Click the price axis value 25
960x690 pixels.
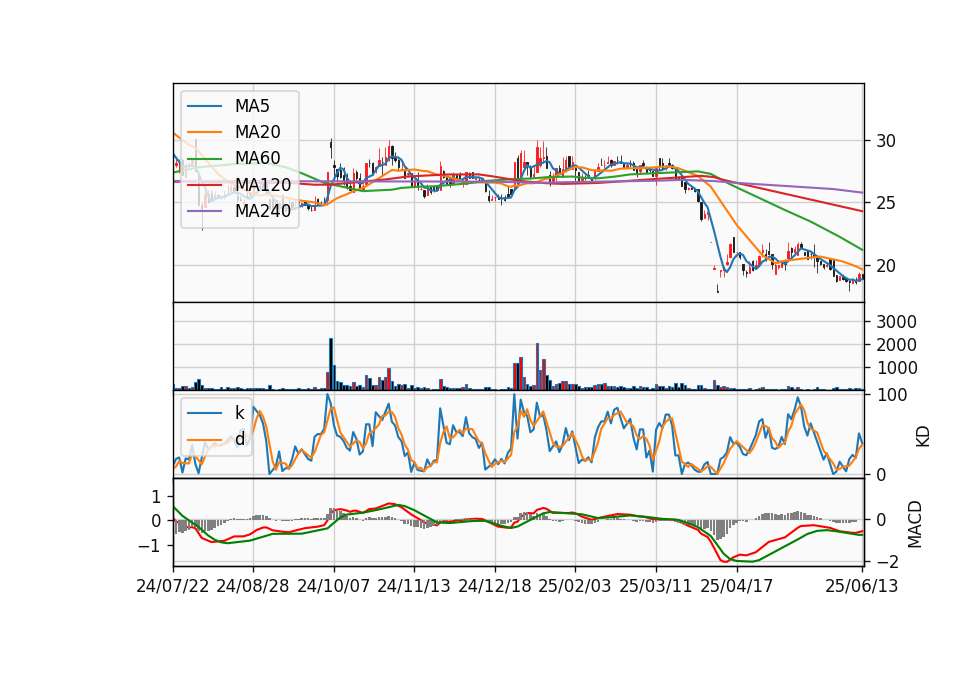point(886,203)
